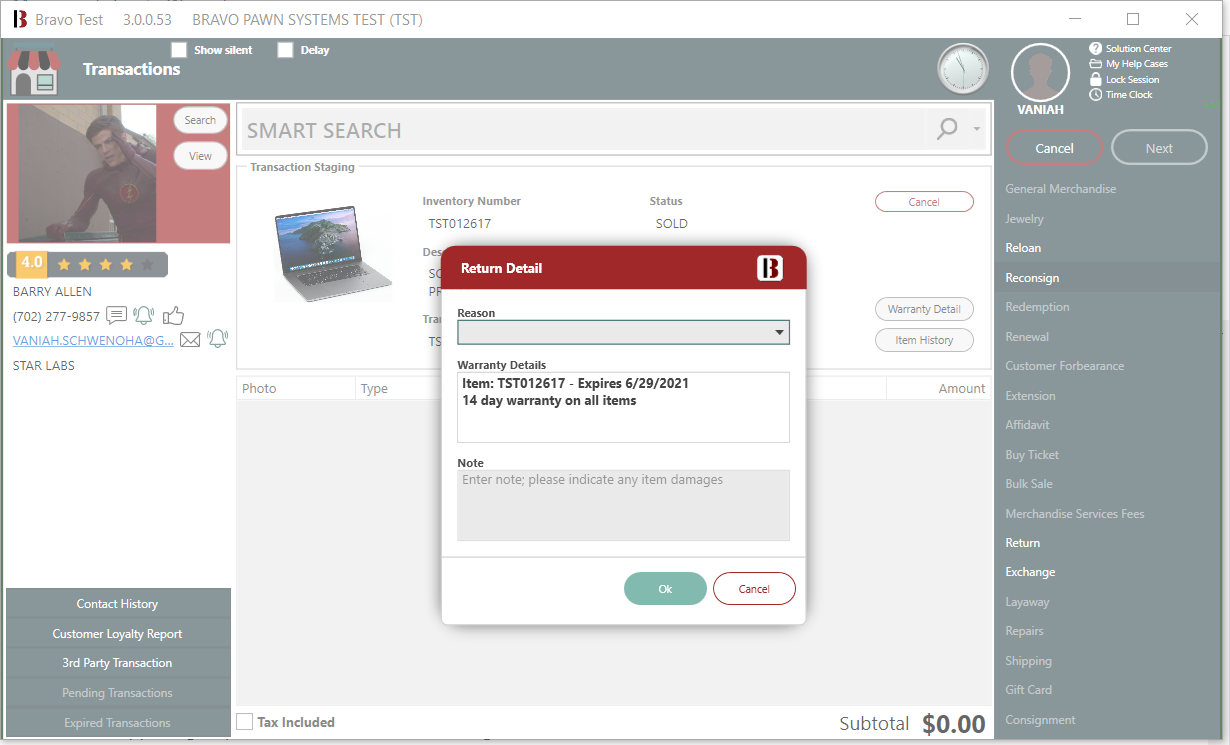Click into the SMART SEARCH field
Image resolution: width=1230 pixels, height=745 pixels.
coord(585,130)
